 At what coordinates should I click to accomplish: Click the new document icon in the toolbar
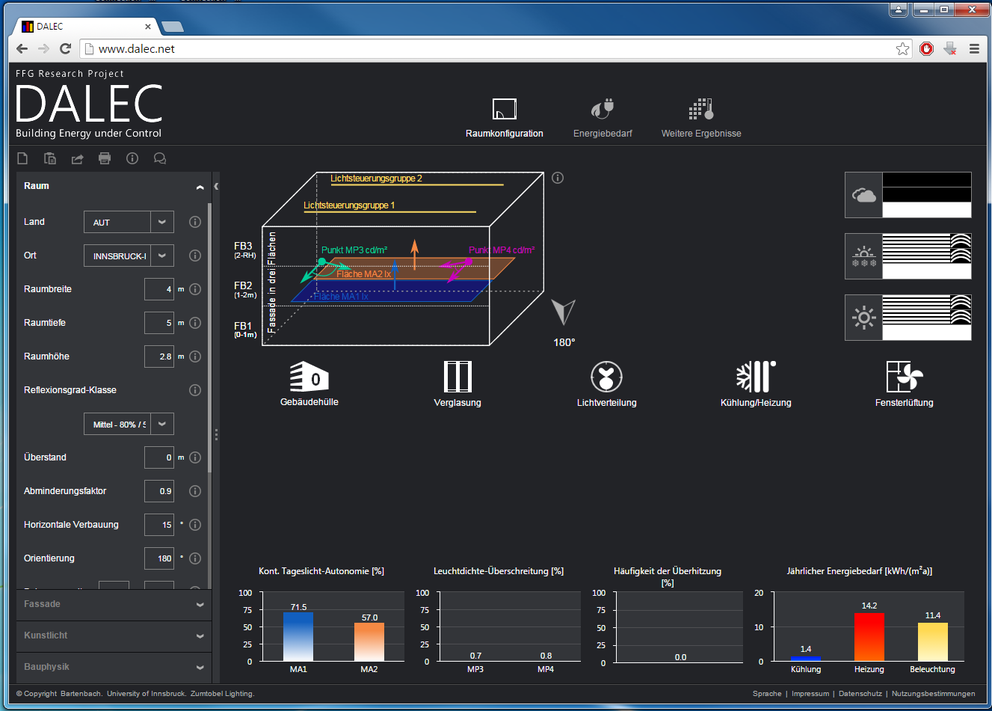click(23, 158)
